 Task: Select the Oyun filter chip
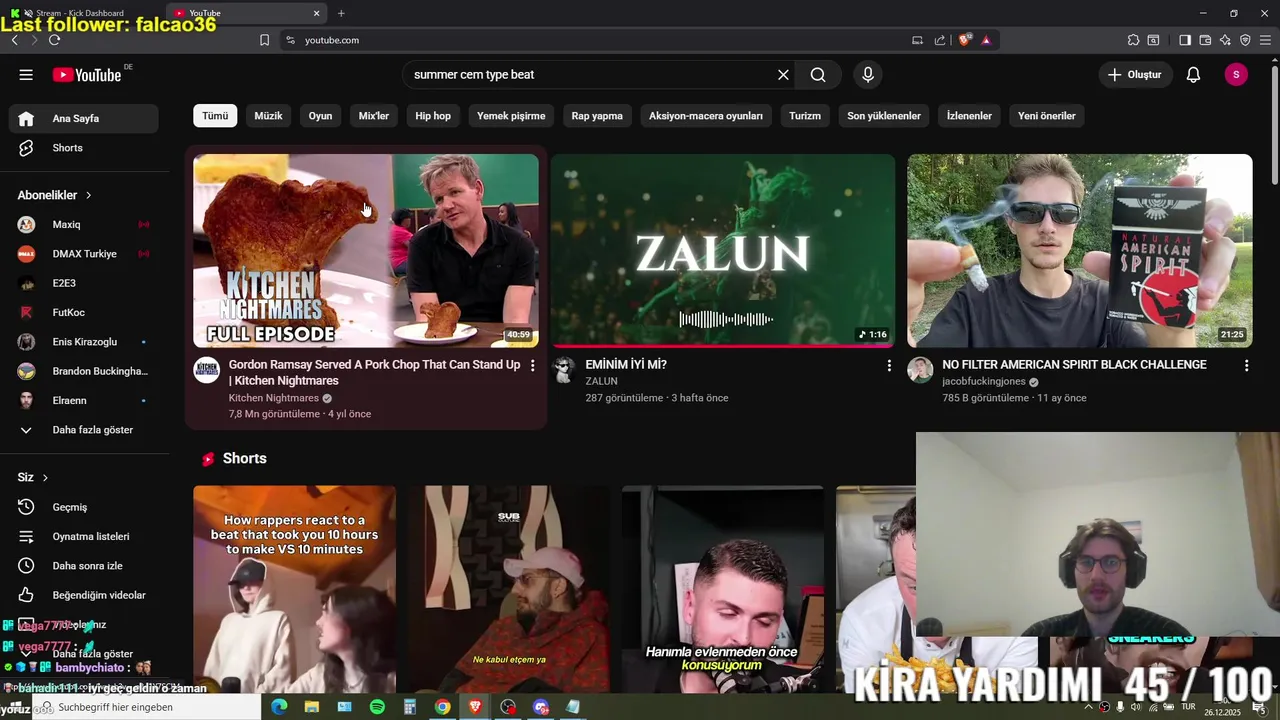(320, 116)
